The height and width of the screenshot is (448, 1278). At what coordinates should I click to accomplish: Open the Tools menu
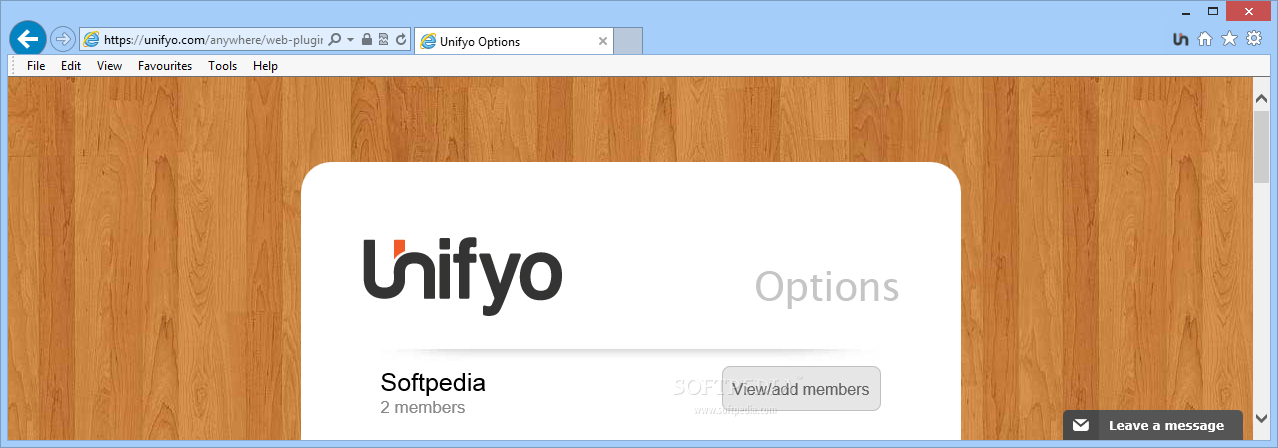[x=223, y=66]
